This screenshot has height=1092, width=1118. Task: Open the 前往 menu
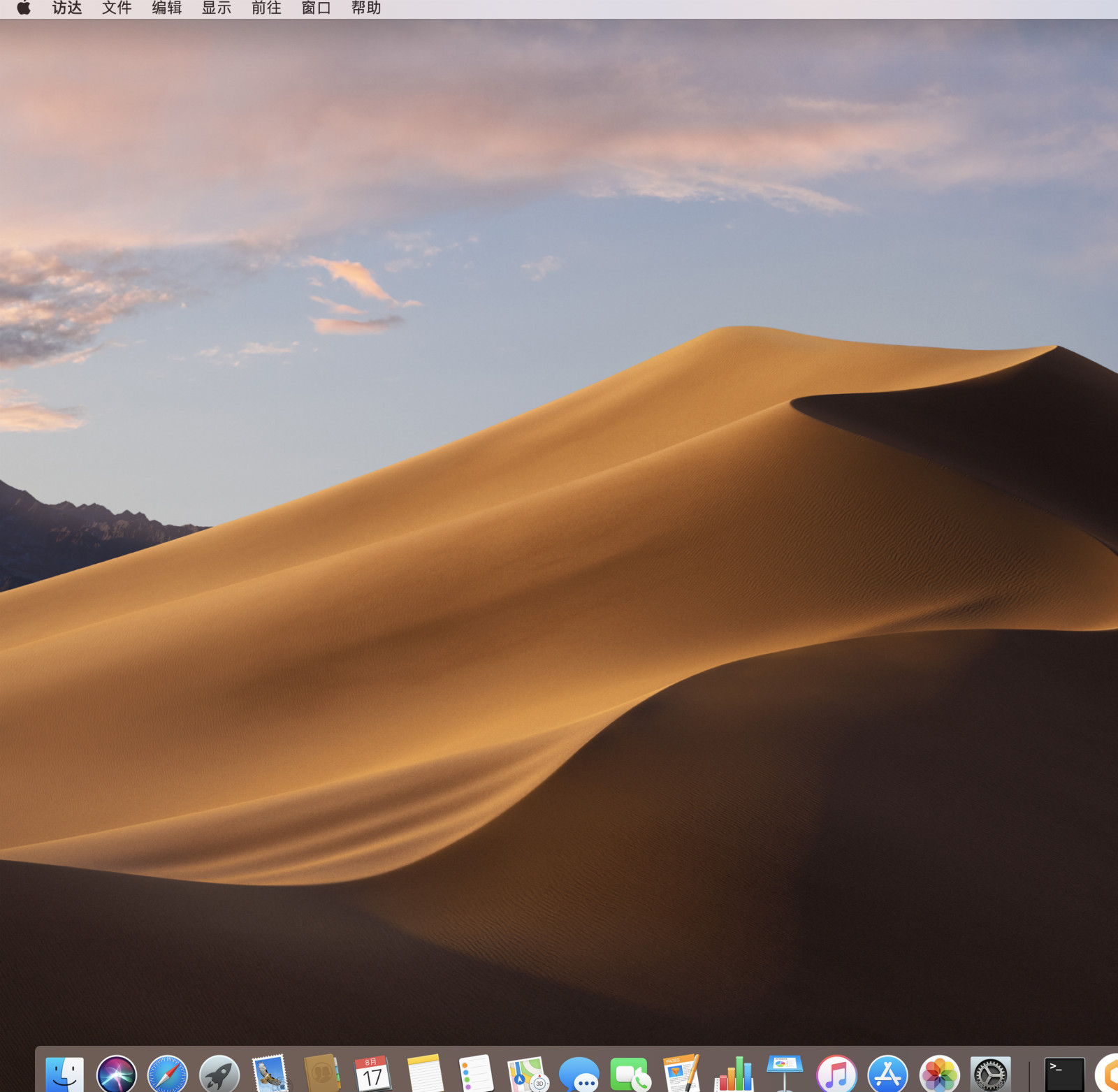[x=266, y=8]
